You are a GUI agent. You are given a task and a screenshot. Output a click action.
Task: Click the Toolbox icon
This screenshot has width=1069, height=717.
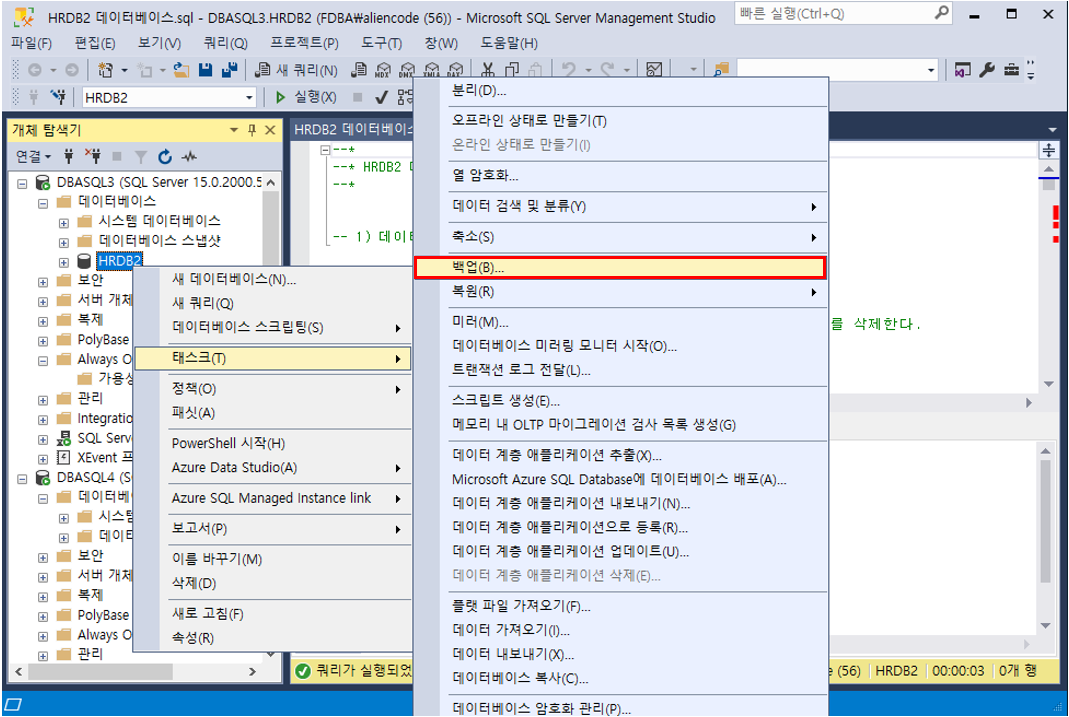point(1012,70)
